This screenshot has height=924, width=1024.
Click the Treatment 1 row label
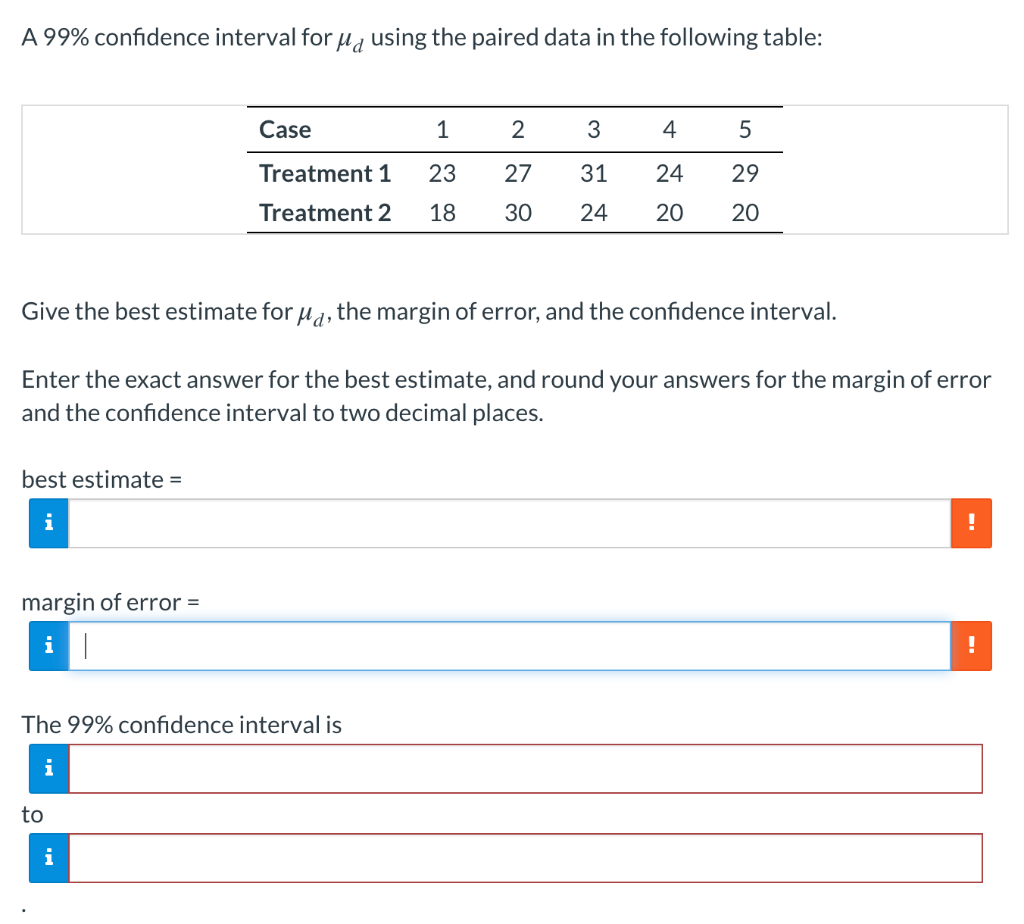point(324,173)
